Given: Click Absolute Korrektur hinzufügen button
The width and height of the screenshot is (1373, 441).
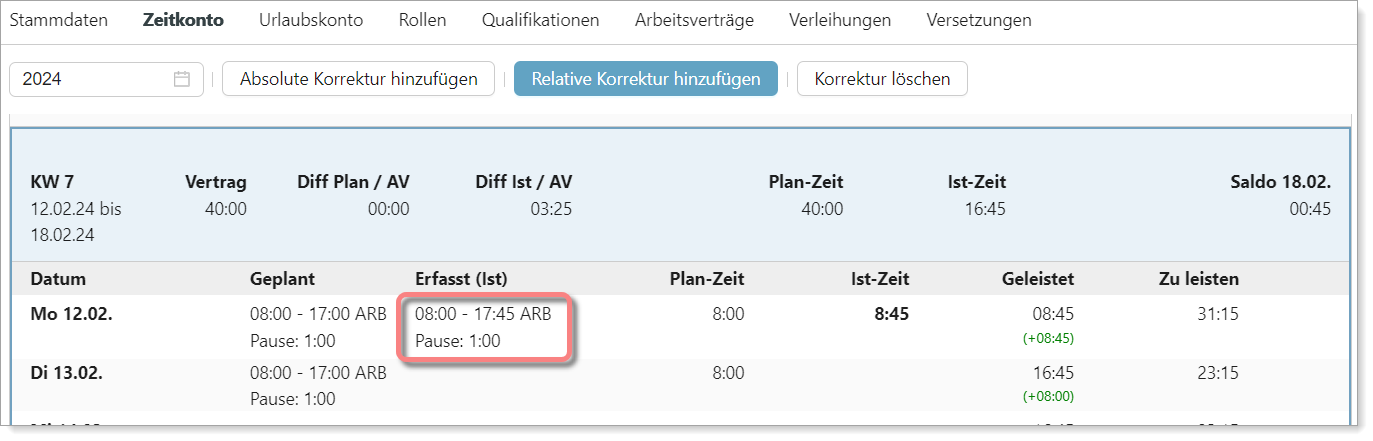Looking at the screenshot, I should click(x=358, y=79).
